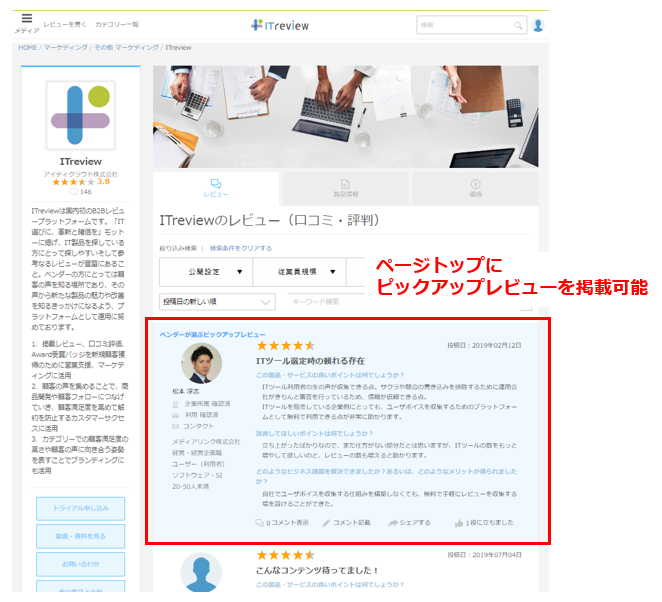Click the HOME breadcrumb link
662x602 pixels.
[27, 48]
